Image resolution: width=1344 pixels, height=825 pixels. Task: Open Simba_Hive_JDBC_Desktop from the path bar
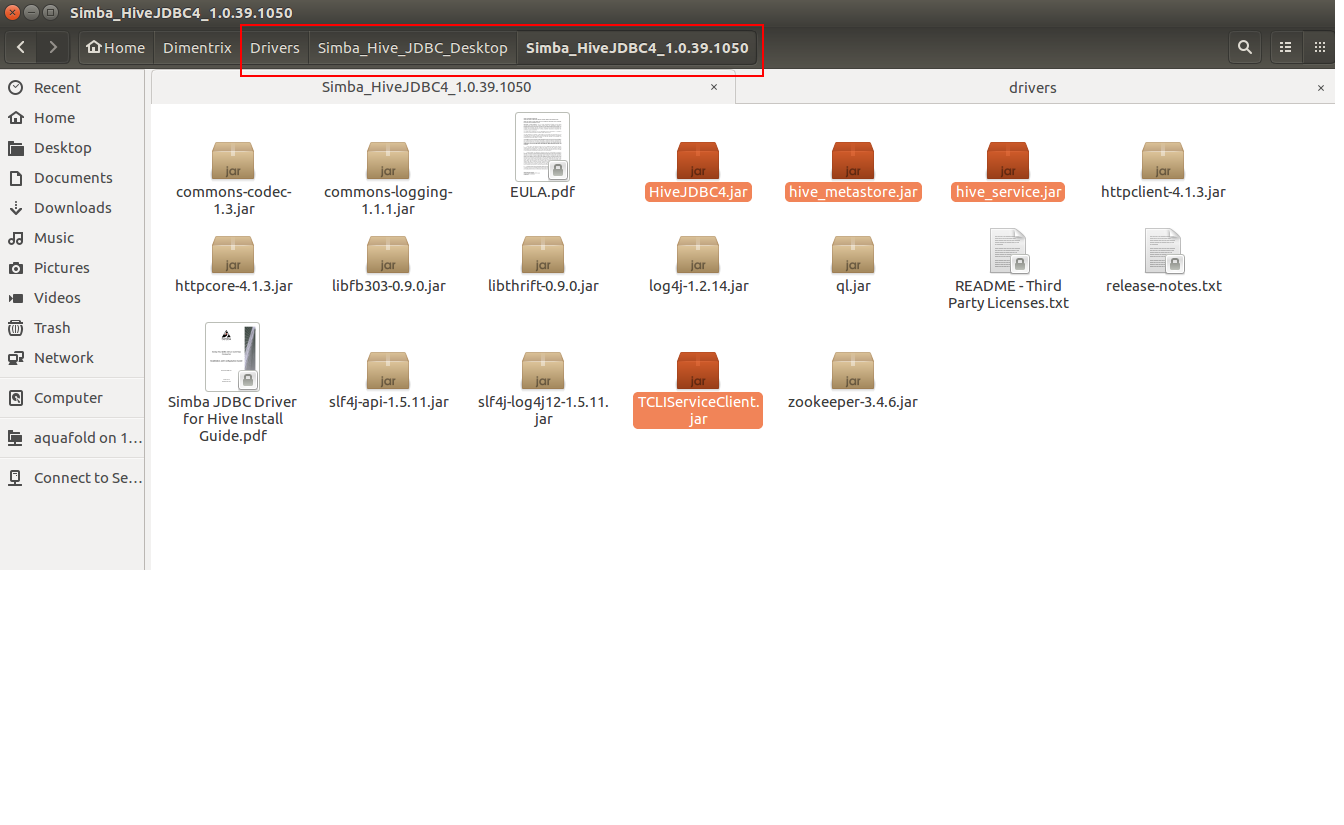pyautogui.click(x=413, y=47)
